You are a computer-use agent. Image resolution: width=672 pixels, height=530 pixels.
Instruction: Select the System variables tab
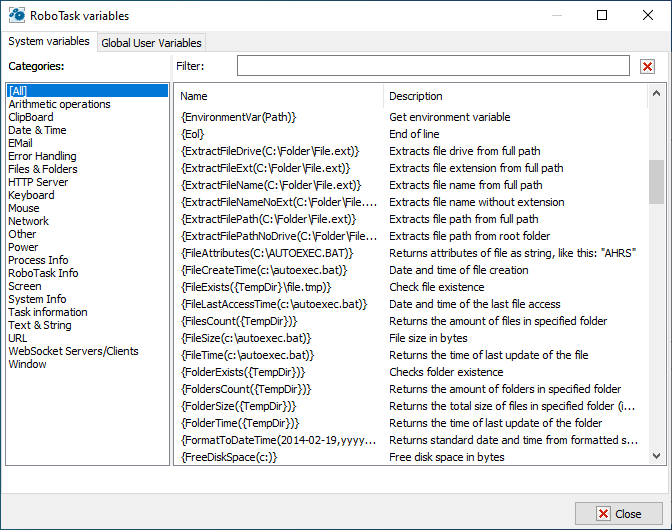pyautogui.click(x=49, y=42)
